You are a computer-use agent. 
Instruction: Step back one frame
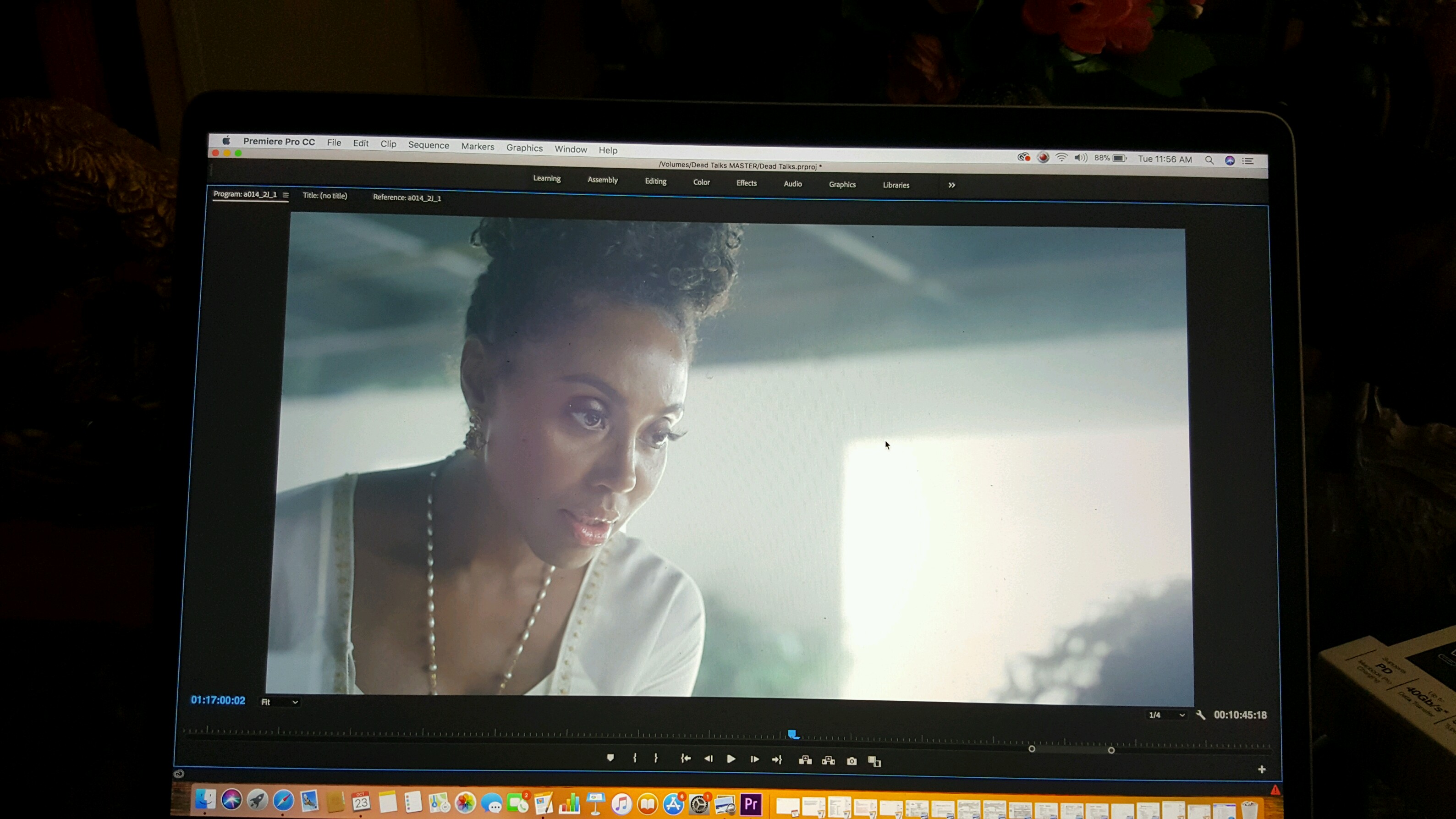tap(708, 759)
